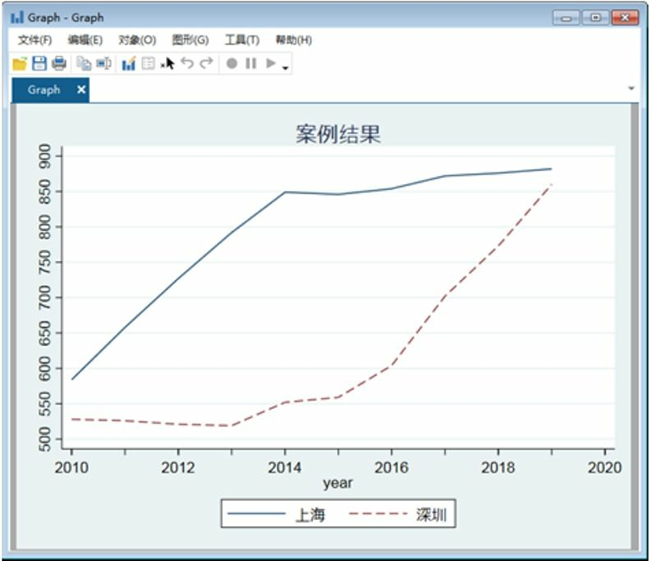This screenshot has width=650, height=561.
Task: Select the pointer tool icon
Action: click(x=169, y=64)
